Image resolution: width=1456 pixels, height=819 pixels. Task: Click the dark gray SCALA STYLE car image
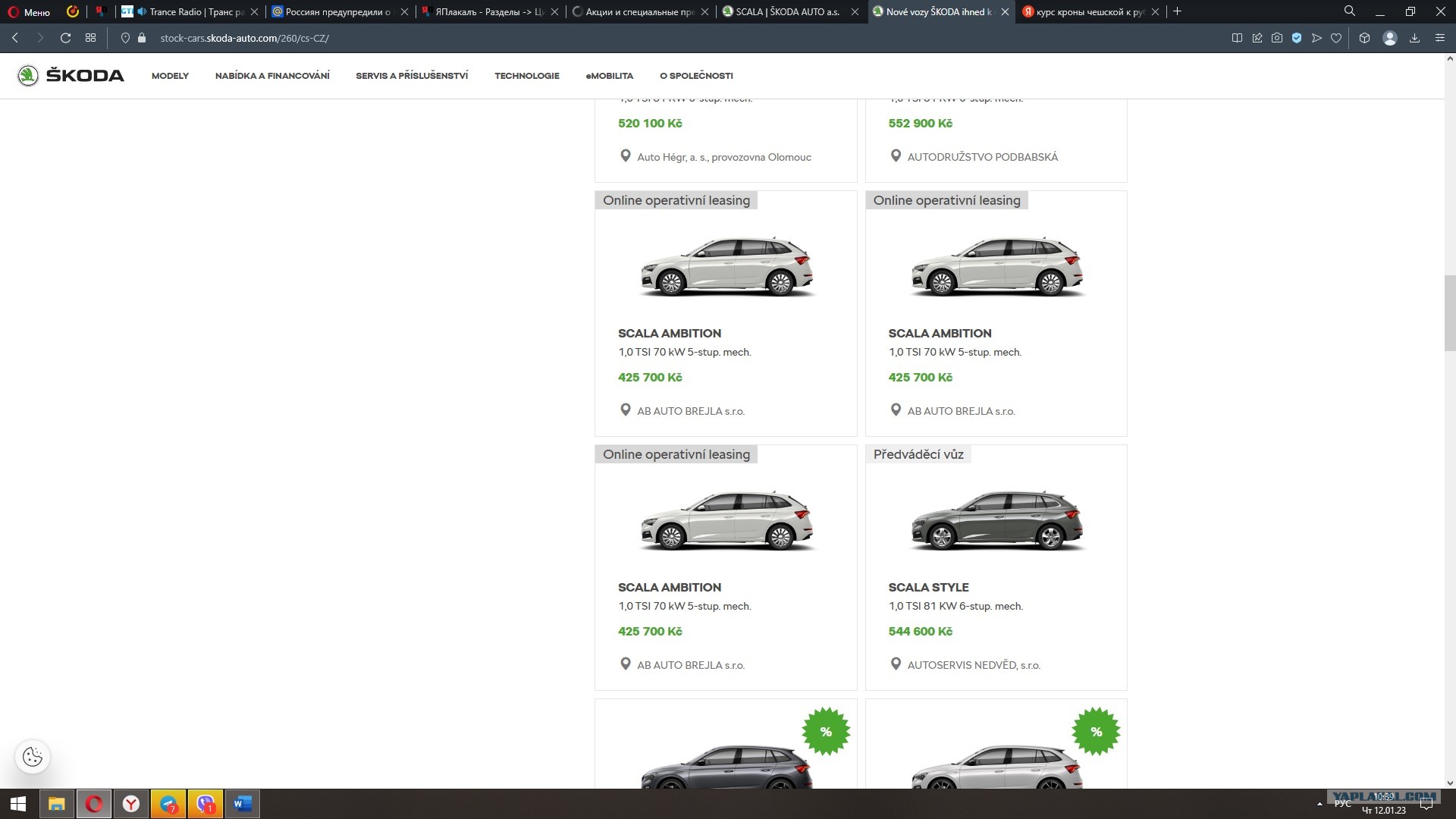996,520
